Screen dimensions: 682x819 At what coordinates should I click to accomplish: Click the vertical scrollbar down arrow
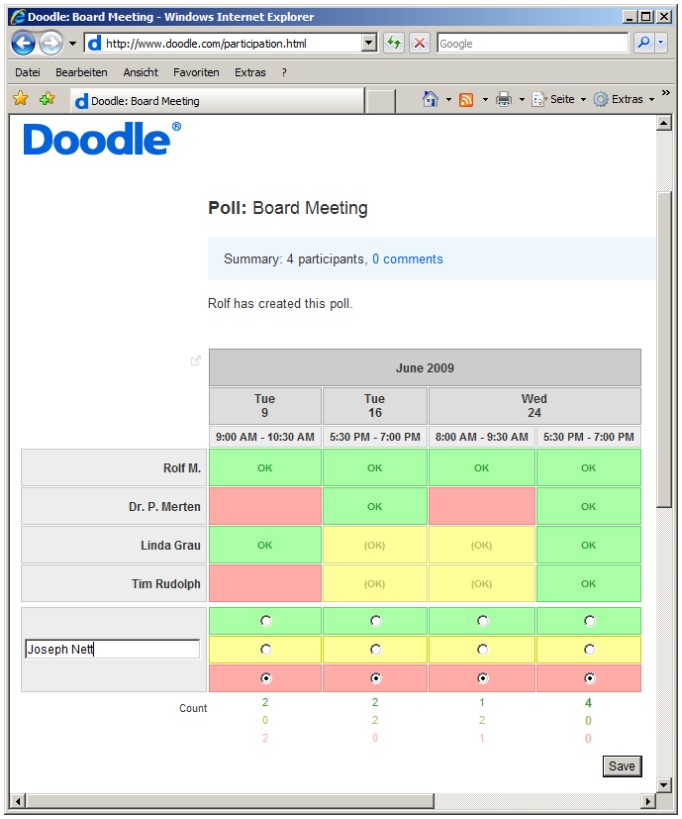click(664, 785)
